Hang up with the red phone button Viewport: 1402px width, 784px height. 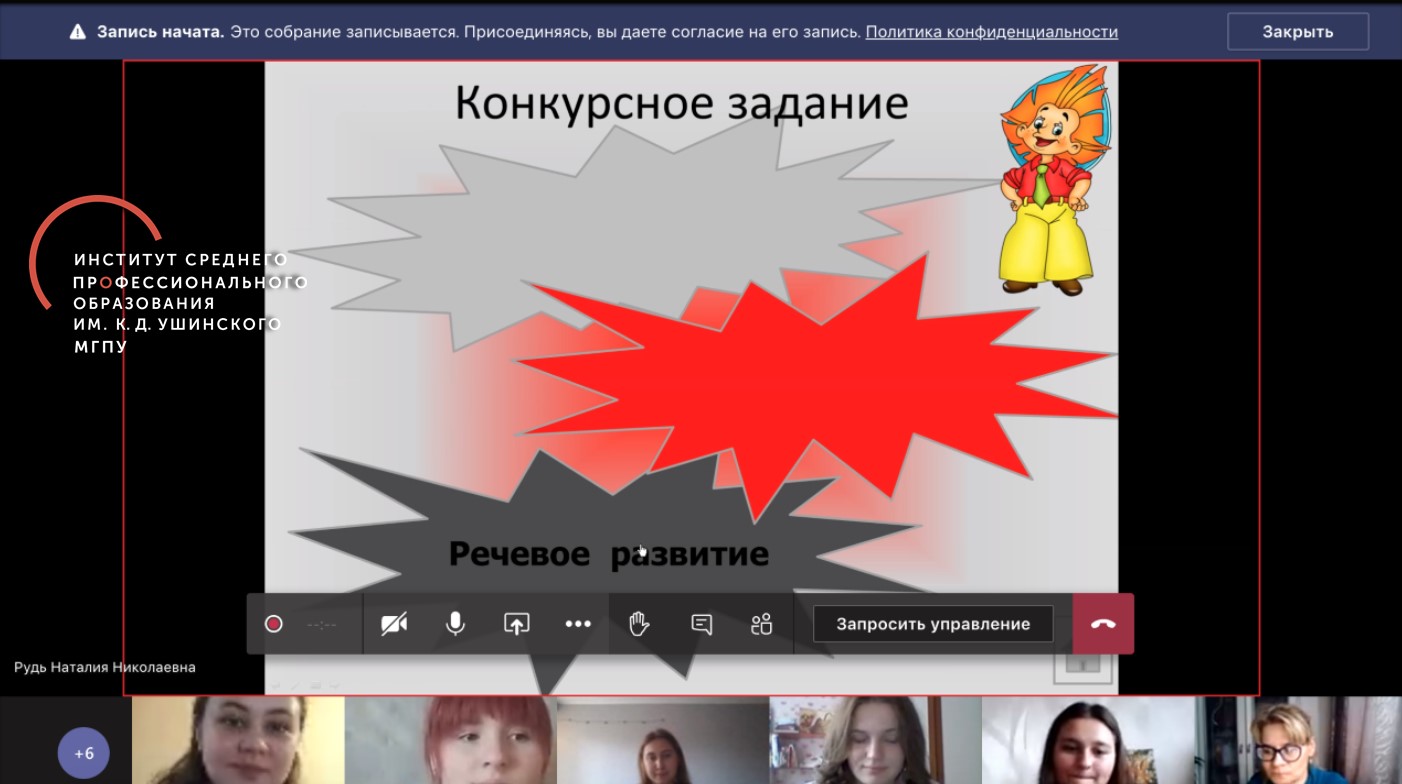[1103, 624]
